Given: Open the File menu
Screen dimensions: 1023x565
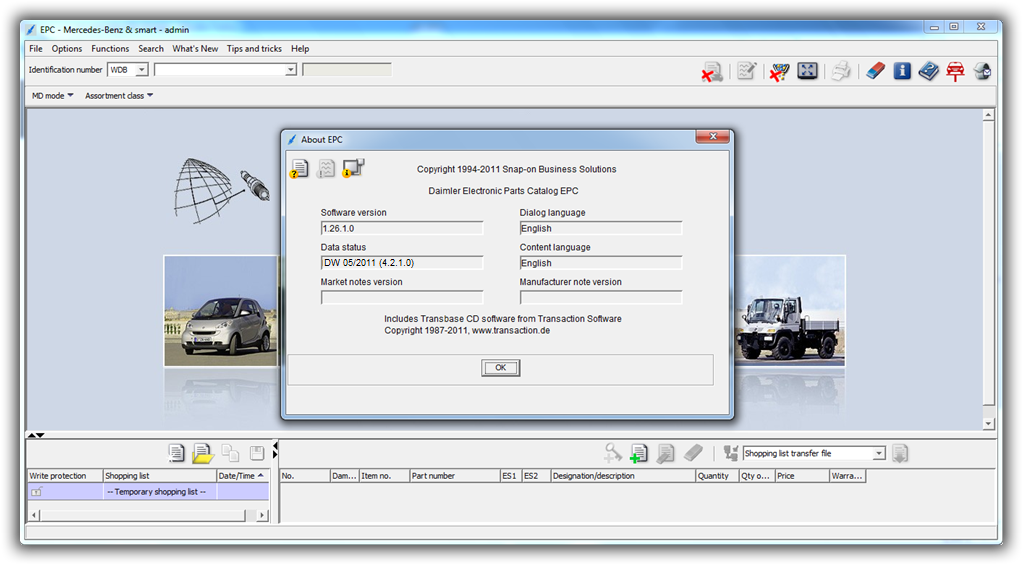Looking at the screenshot, I should coord(36,48).
